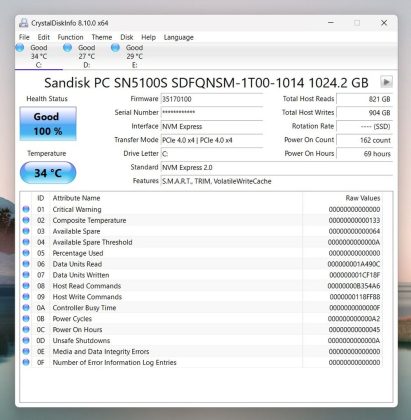This screenshot has width=411, height=420.
Task: Open the Help menu
Action: (148, 37)
